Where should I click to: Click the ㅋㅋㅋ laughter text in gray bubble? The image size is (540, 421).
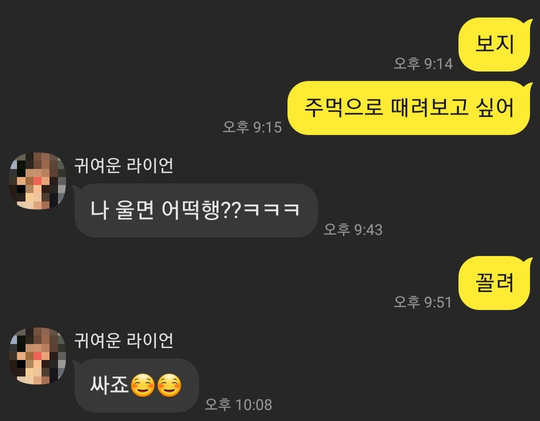(x=271, y=210)
